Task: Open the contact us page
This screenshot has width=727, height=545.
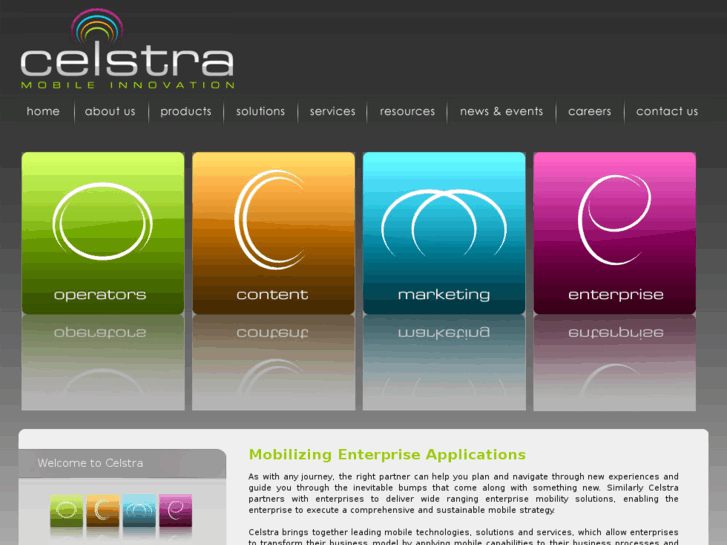Action: [x=667, y=111]
